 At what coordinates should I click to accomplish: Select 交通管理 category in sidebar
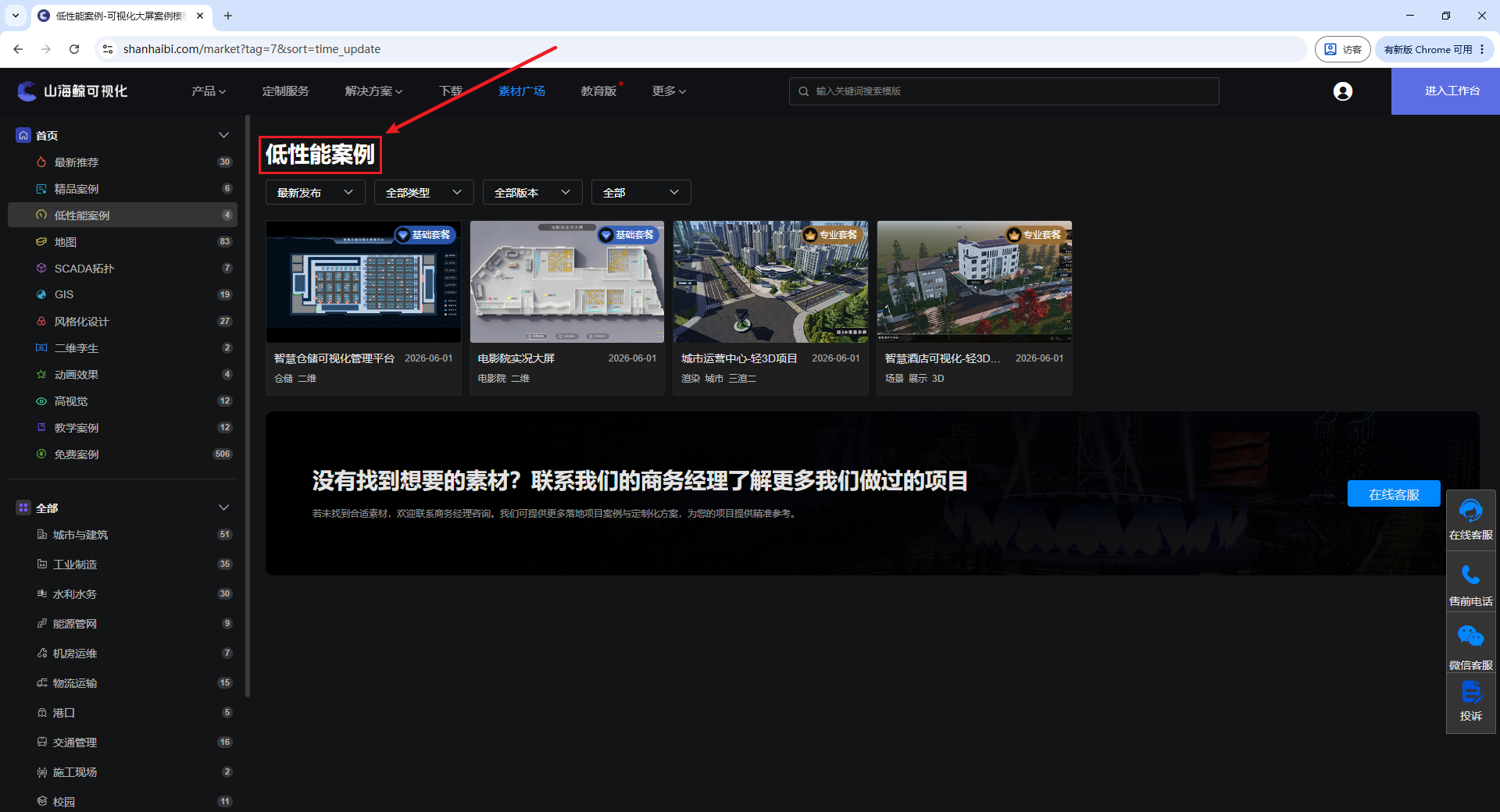pos(123,742)
